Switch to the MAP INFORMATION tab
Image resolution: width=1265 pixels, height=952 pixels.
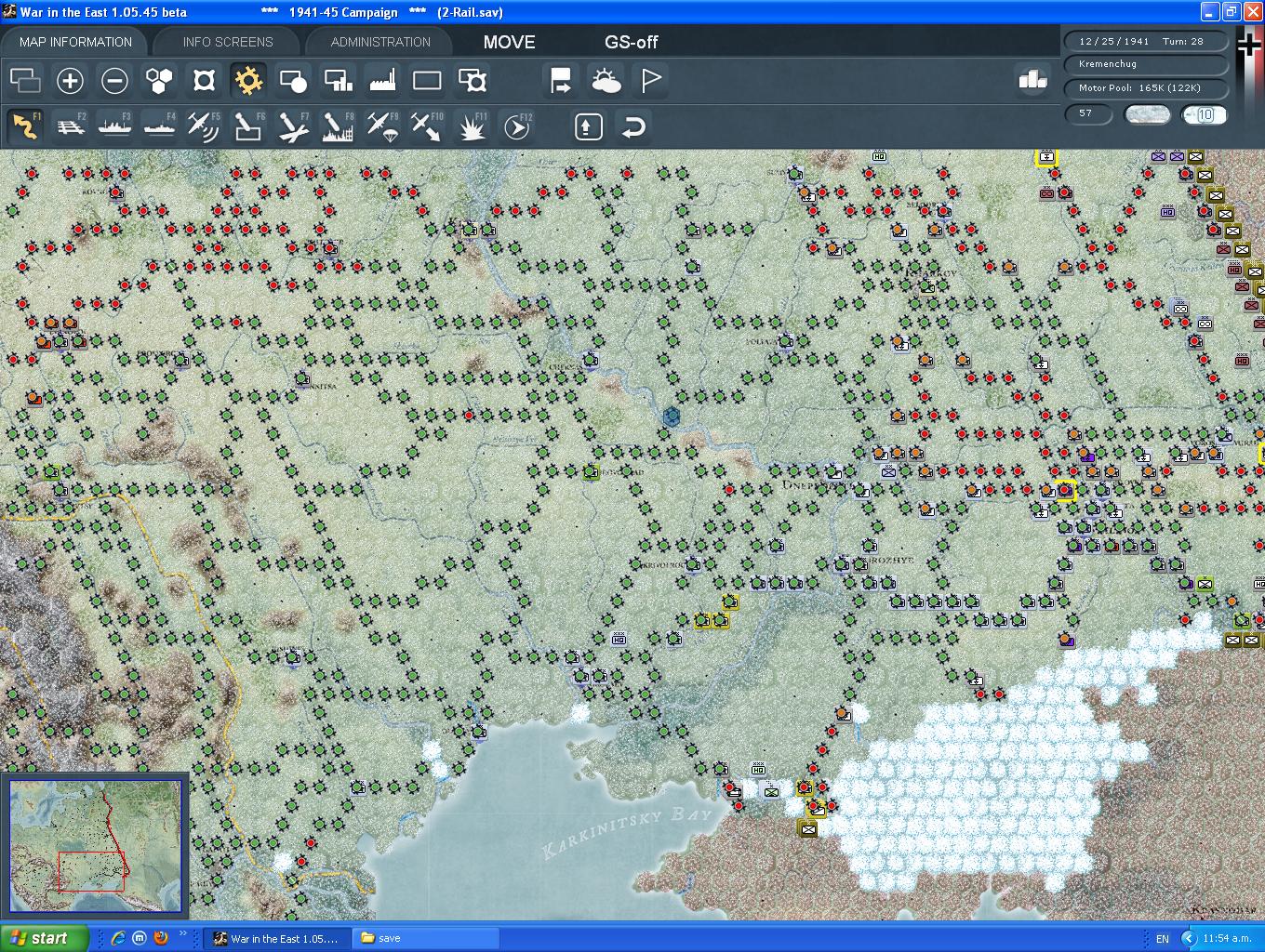75,42
